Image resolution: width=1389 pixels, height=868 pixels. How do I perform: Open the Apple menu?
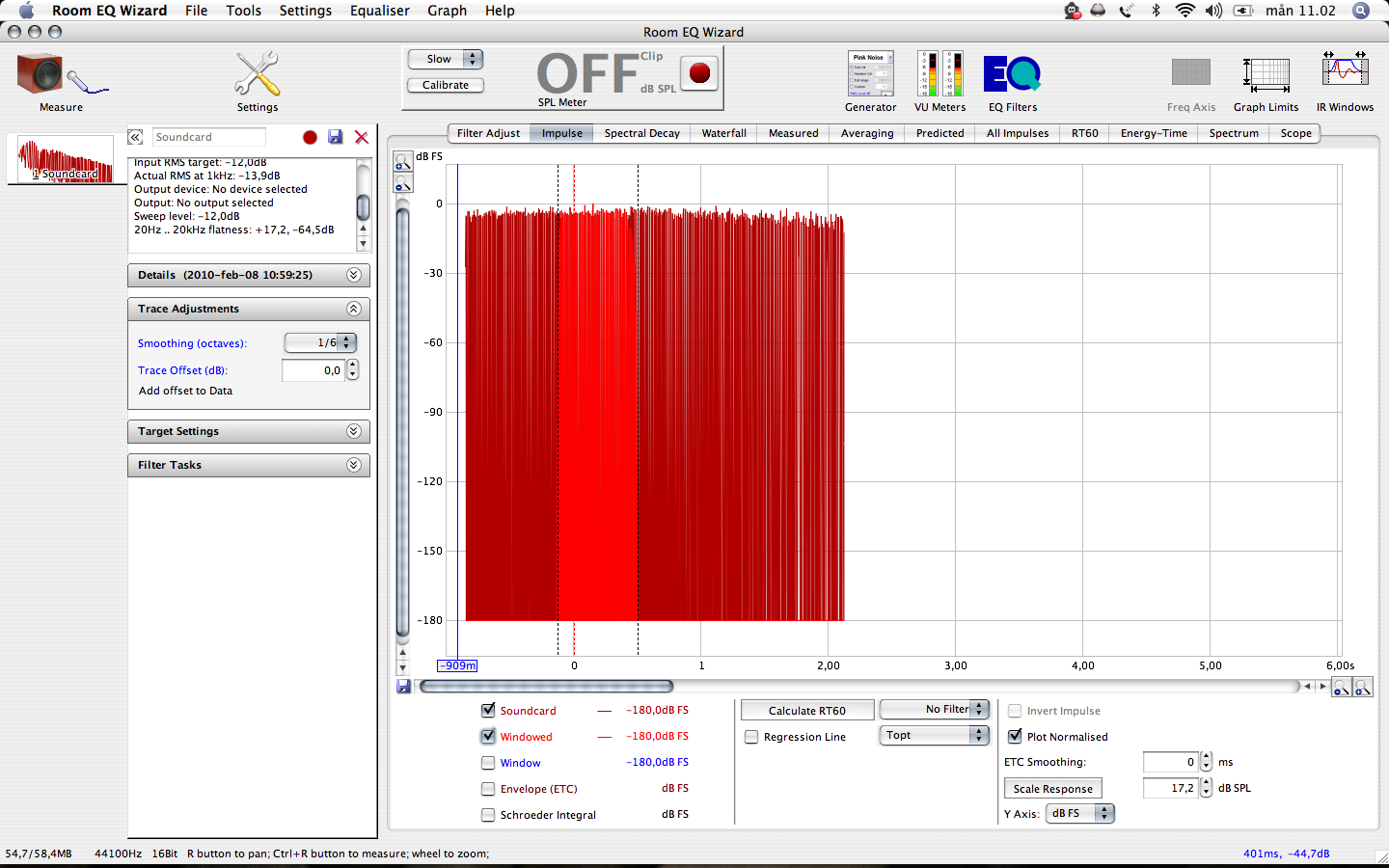(26, 11)
